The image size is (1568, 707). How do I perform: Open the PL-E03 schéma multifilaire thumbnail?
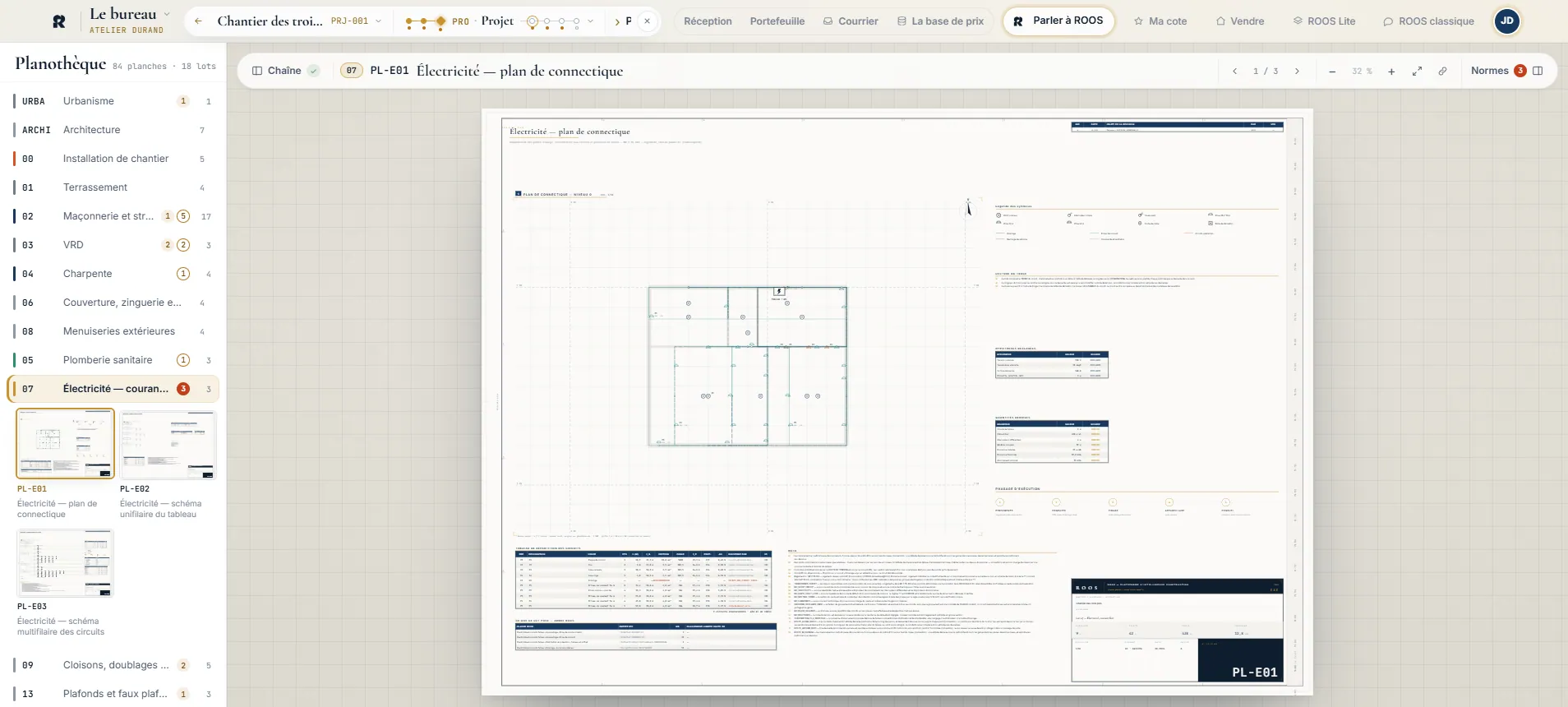coord(65,562)
